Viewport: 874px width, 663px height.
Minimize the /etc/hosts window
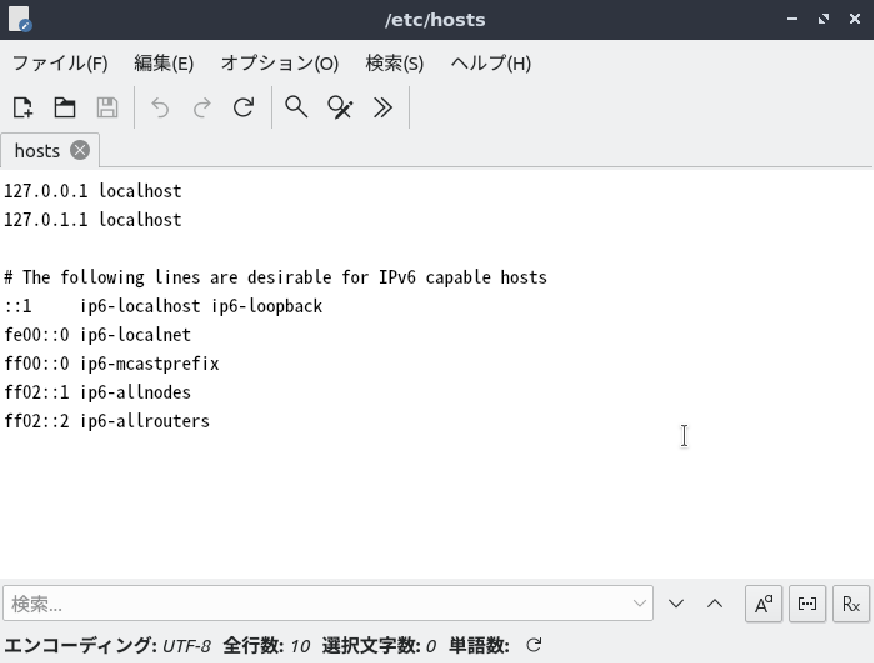coord(792,19)
